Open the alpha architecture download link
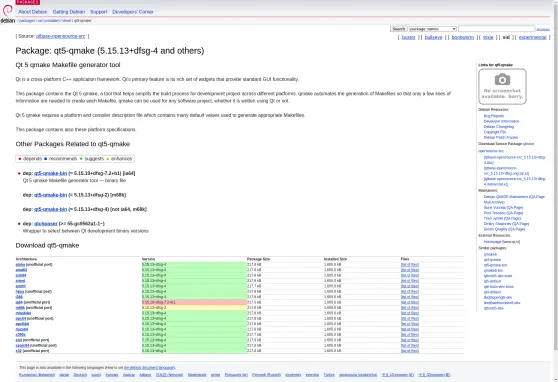 click(x=20, y=265)
